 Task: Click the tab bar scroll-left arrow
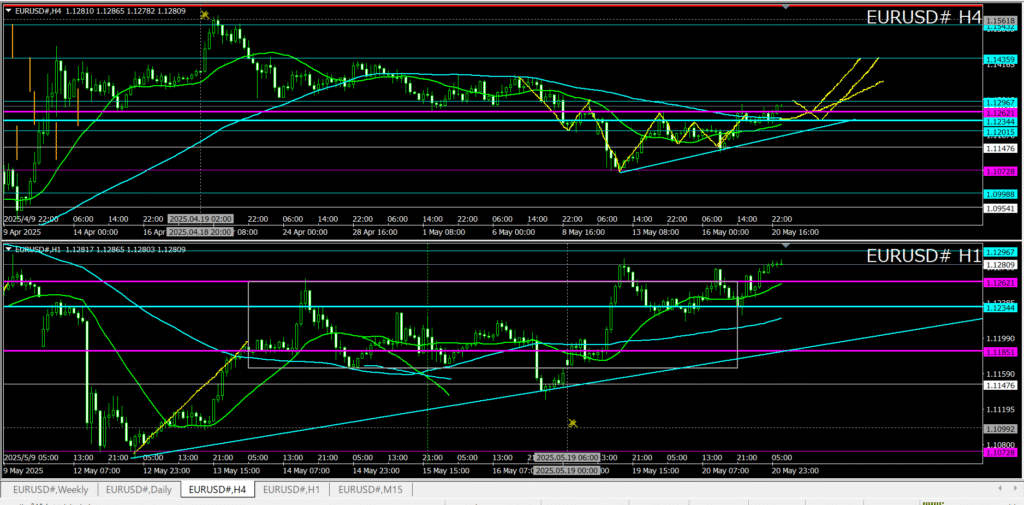click(x=1002, y=489)
